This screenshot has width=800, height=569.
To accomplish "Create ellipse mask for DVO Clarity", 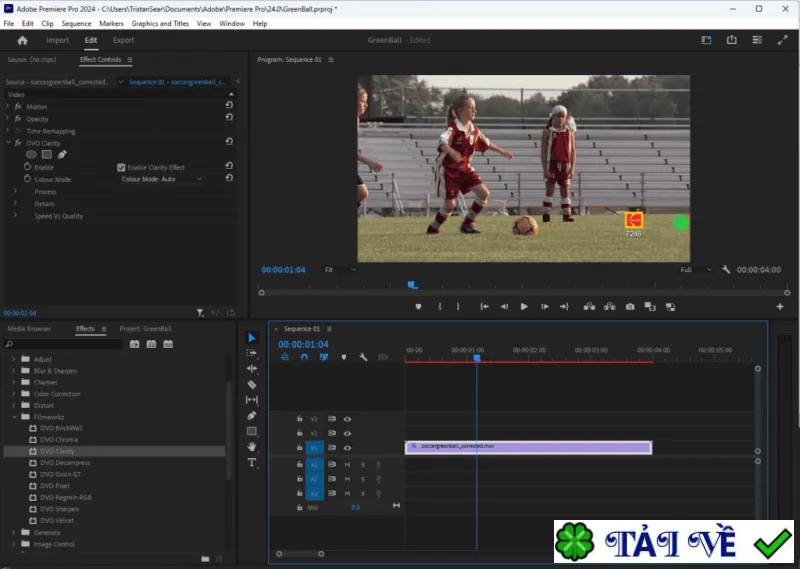I will [x=31, y=154].
